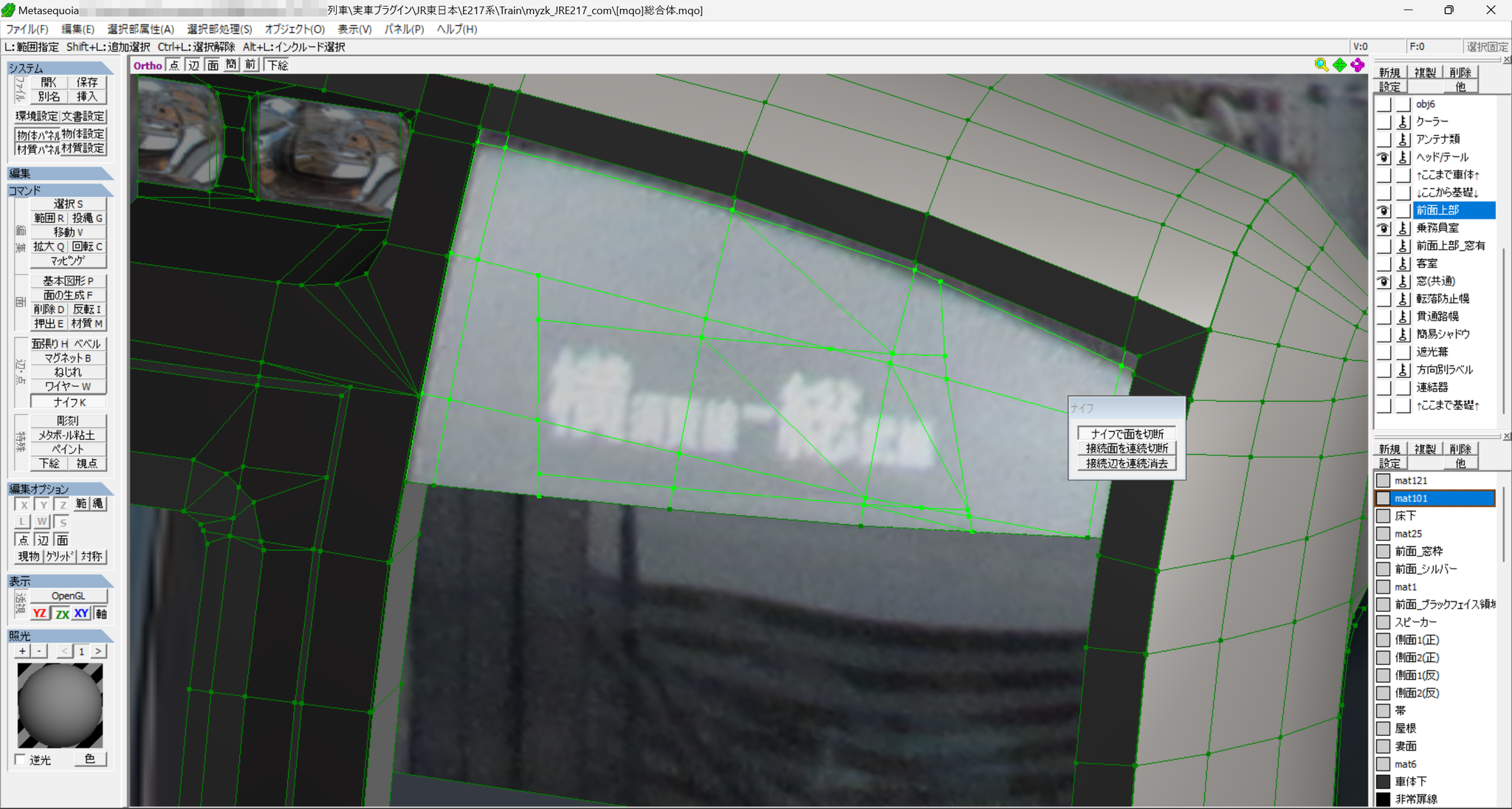Image resolution: width=1512 pixels, height=809 pixels.
Task: Select the ナイフ K command button
Action: (69, 402)
